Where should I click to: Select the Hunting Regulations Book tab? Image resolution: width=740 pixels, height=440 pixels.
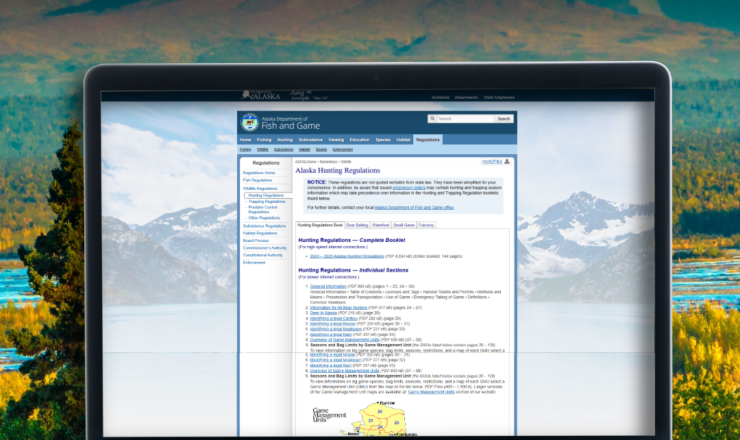click(x=320, y=225)
